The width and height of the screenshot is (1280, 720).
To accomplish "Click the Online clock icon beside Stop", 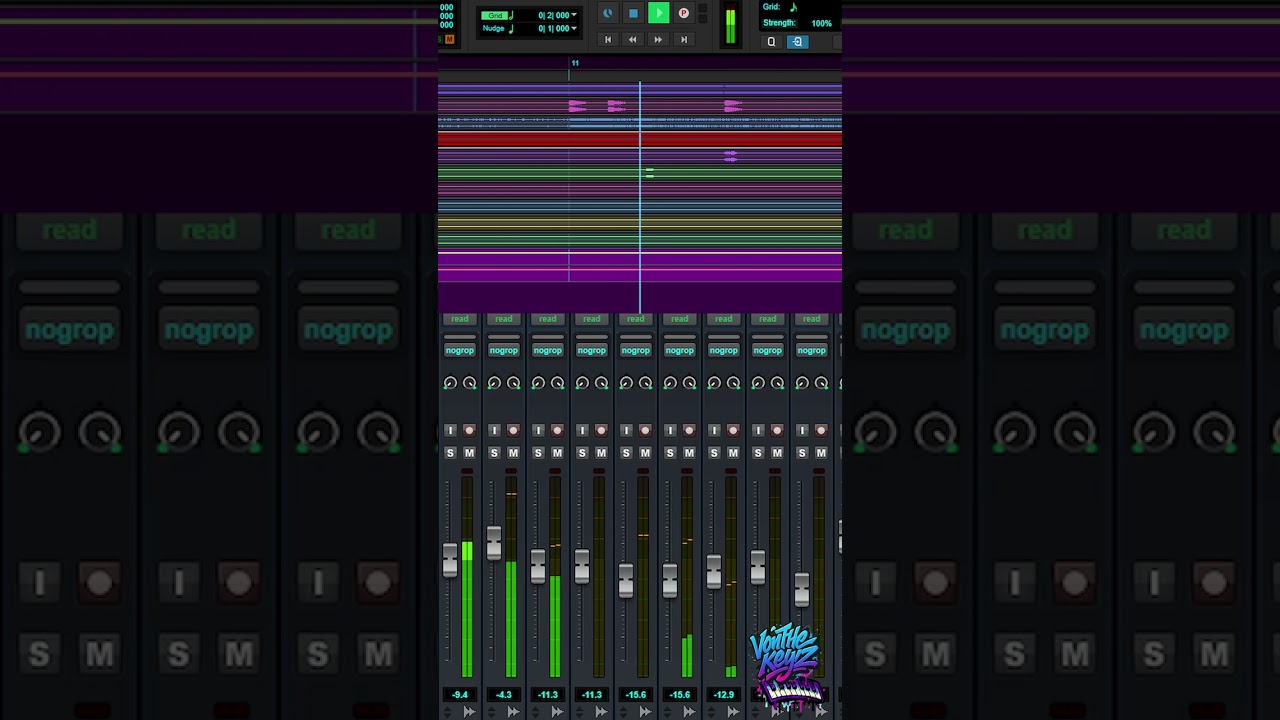I will coord(607,13).
